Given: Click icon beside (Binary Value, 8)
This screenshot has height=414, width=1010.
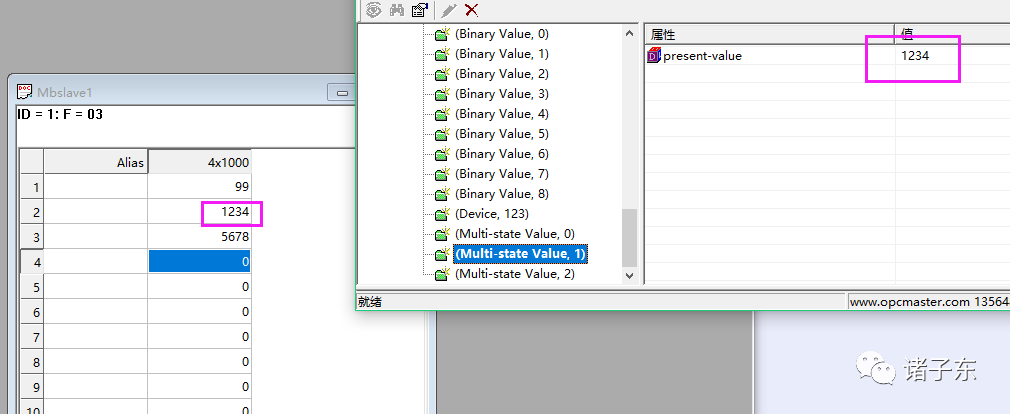Looking at the screenshot, I should (x=441, y=194).
